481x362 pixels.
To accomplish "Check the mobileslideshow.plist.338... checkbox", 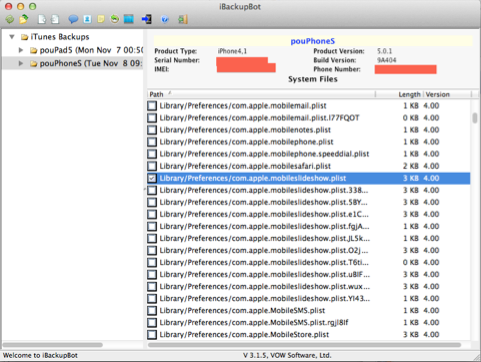I will (x=152, y=190).
